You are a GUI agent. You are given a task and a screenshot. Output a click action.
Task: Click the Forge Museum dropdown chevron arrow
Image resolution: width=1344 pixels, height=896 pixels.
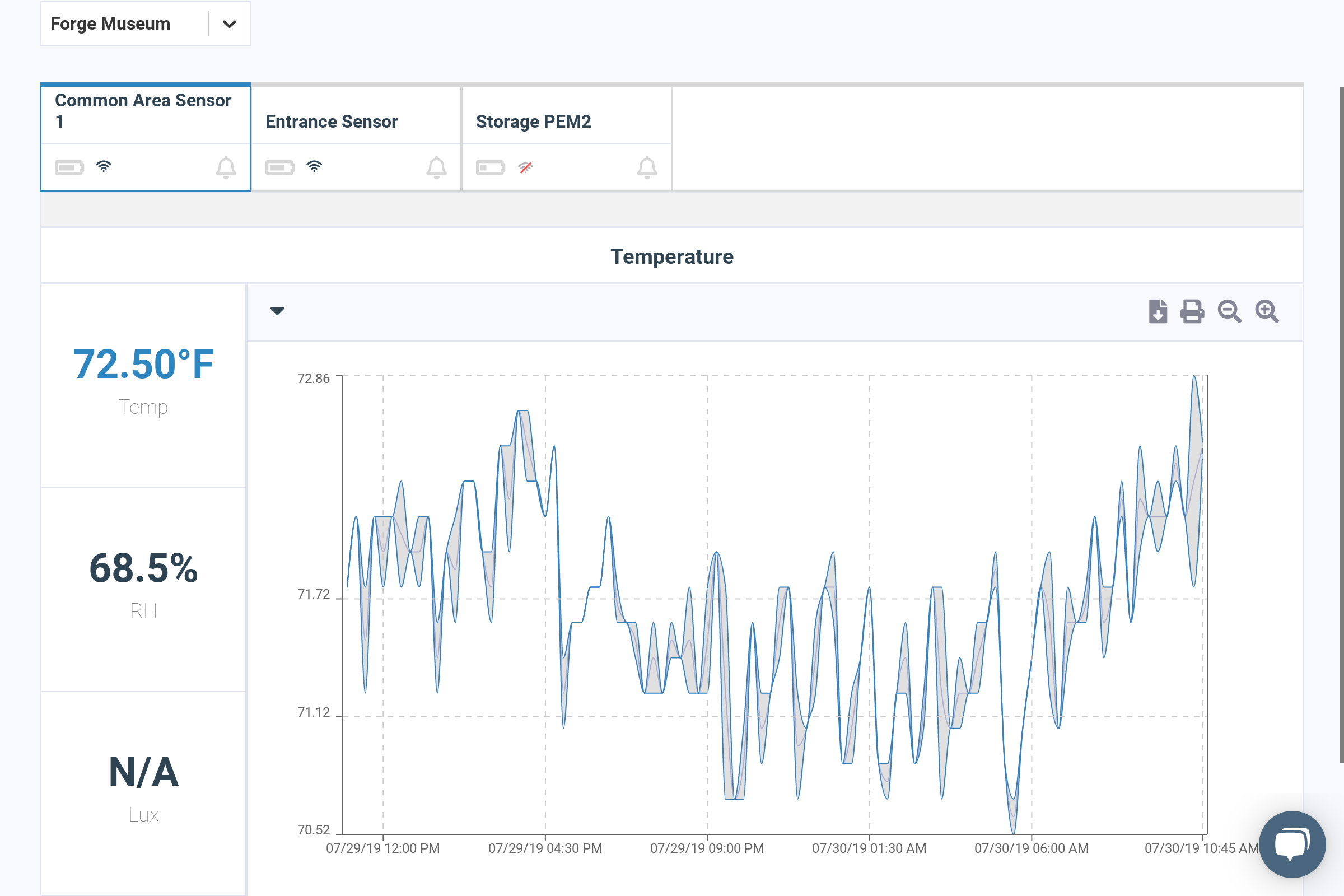tap(229, 24)
